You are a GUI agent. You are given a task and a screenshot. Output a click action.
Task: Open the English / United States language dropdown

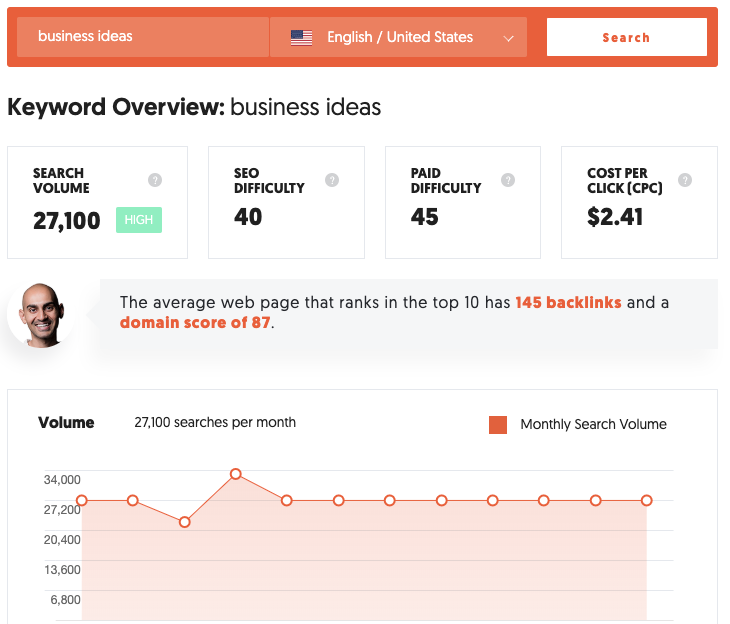(399, 37)
